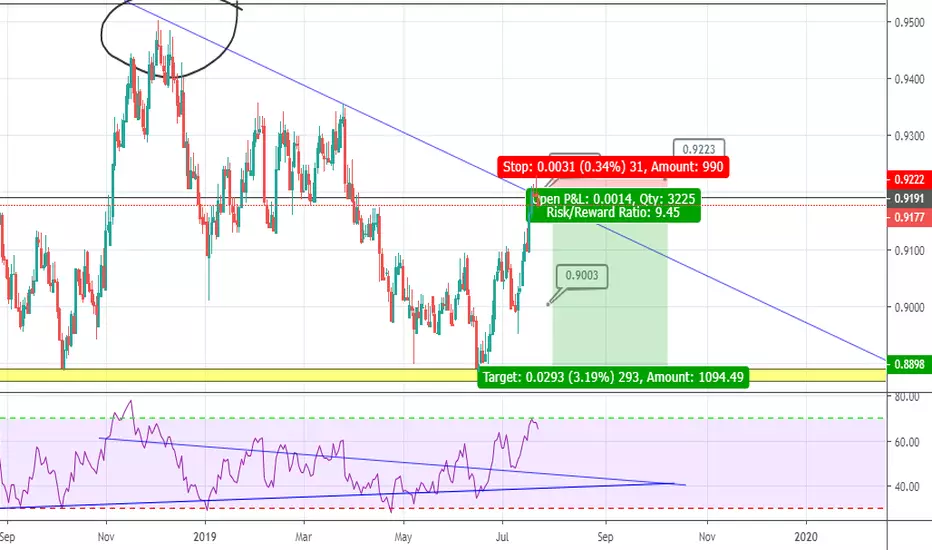
Task: Click the RSI 80.00 scale value
Action: [x=907, y=397]
